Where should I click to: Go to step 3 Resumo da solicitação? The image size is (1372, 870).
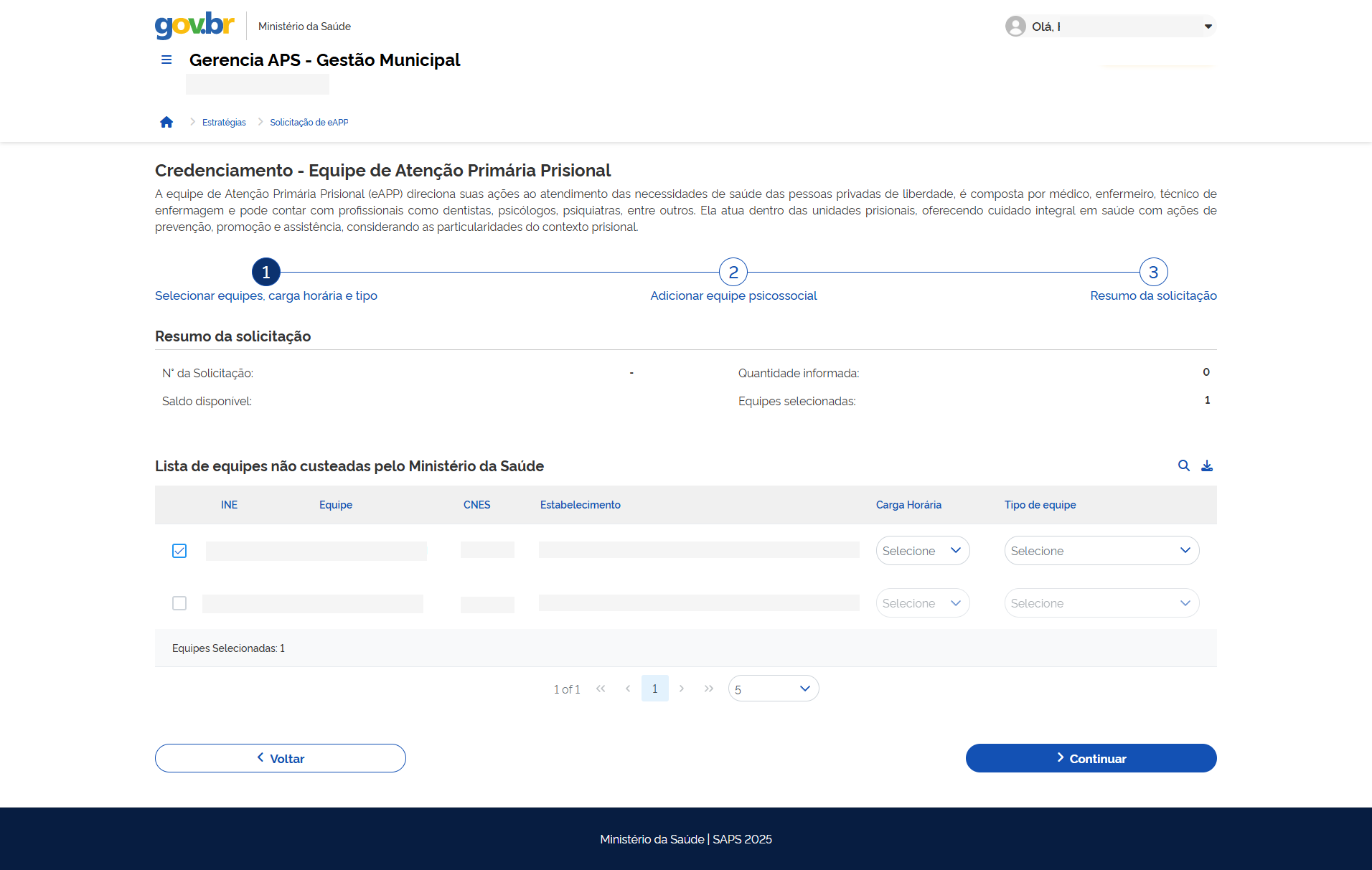coord(1153,273)
